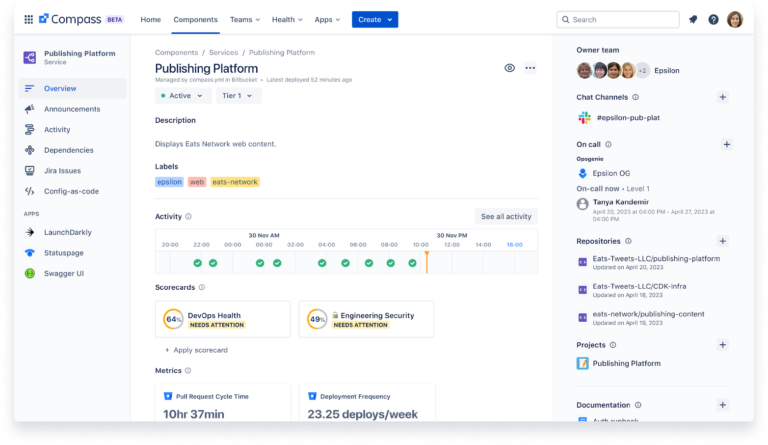Click the notifications bell icon
This screenshot has height=445, width=768.
693,19
